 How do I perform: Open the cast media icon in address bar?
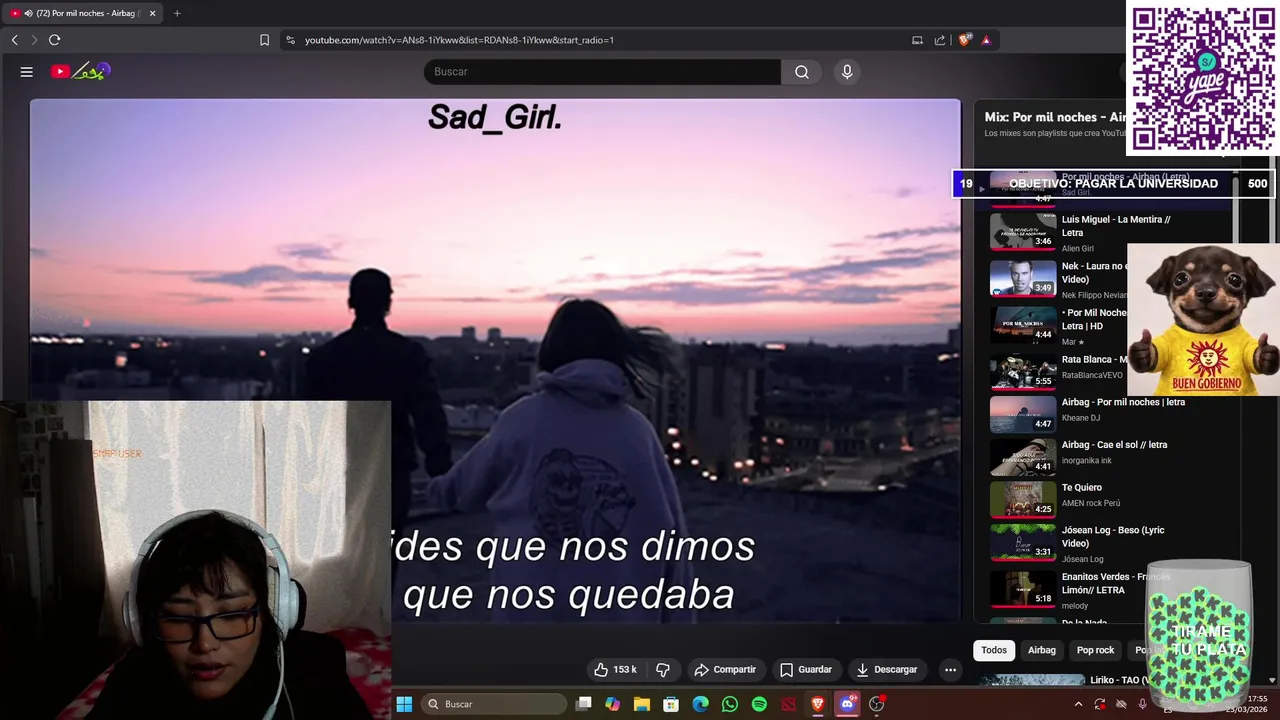click(917, 40)
